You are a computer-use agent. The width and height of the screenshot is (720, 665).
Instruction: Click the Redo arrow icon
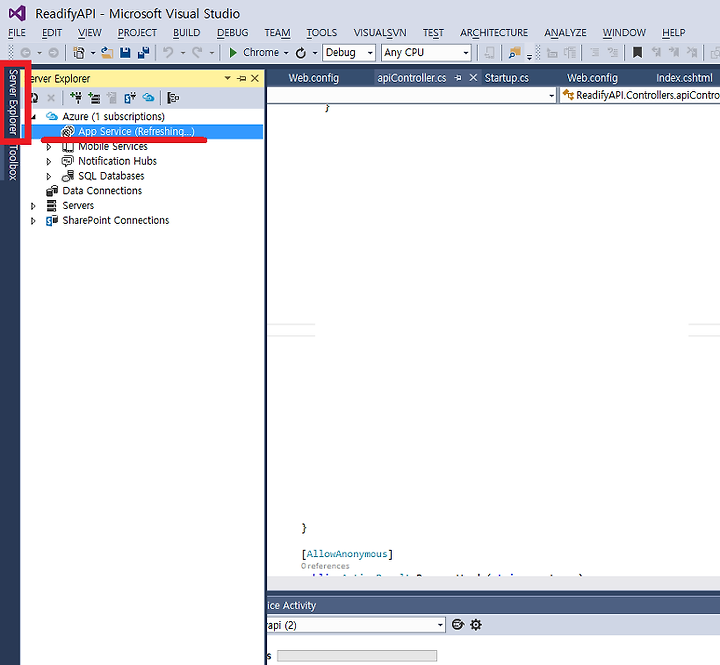197,53
